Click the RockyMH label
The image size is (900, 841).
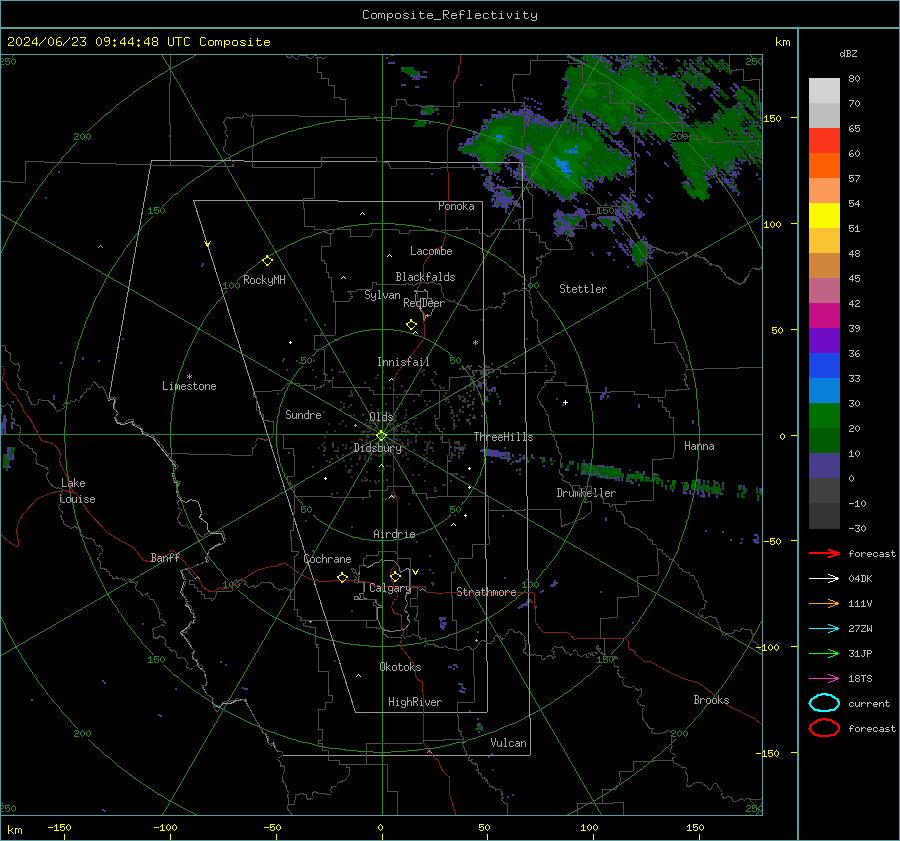(264, 280)
